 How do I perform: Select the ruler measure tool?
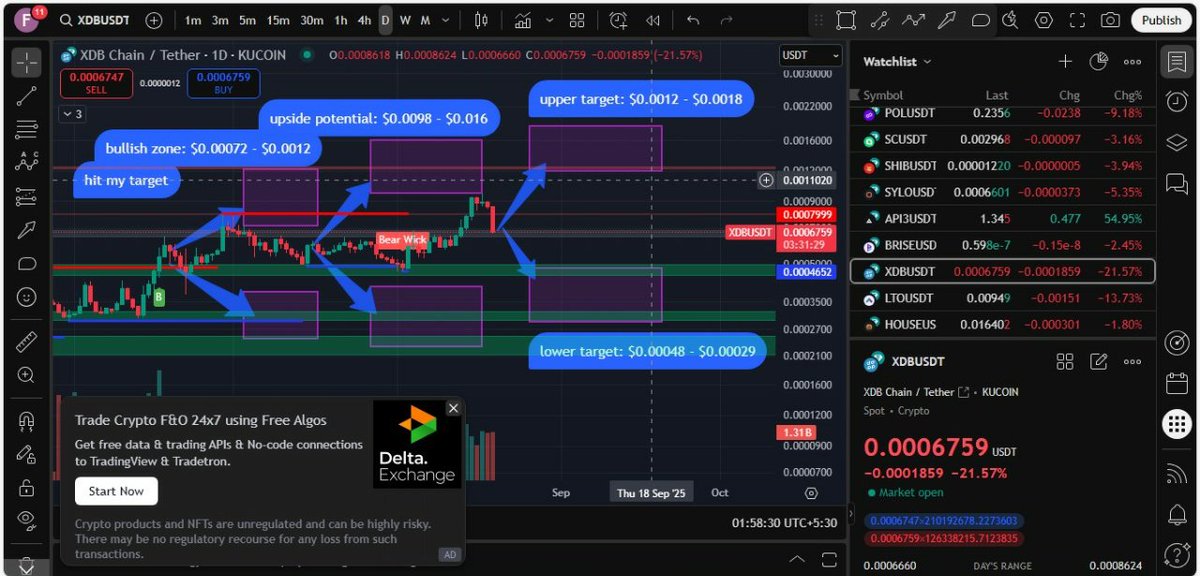[27, 341]
